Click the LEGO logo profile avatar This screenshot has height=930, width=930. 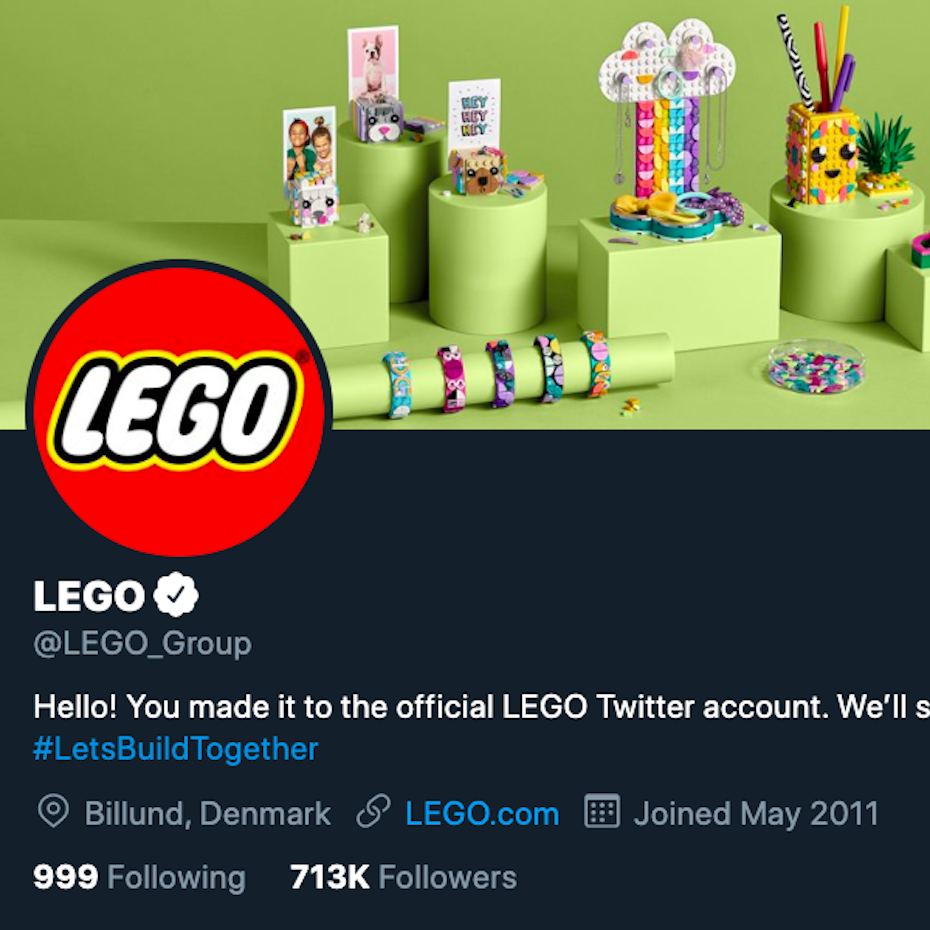pyautogui.click(x=179, y=410)
